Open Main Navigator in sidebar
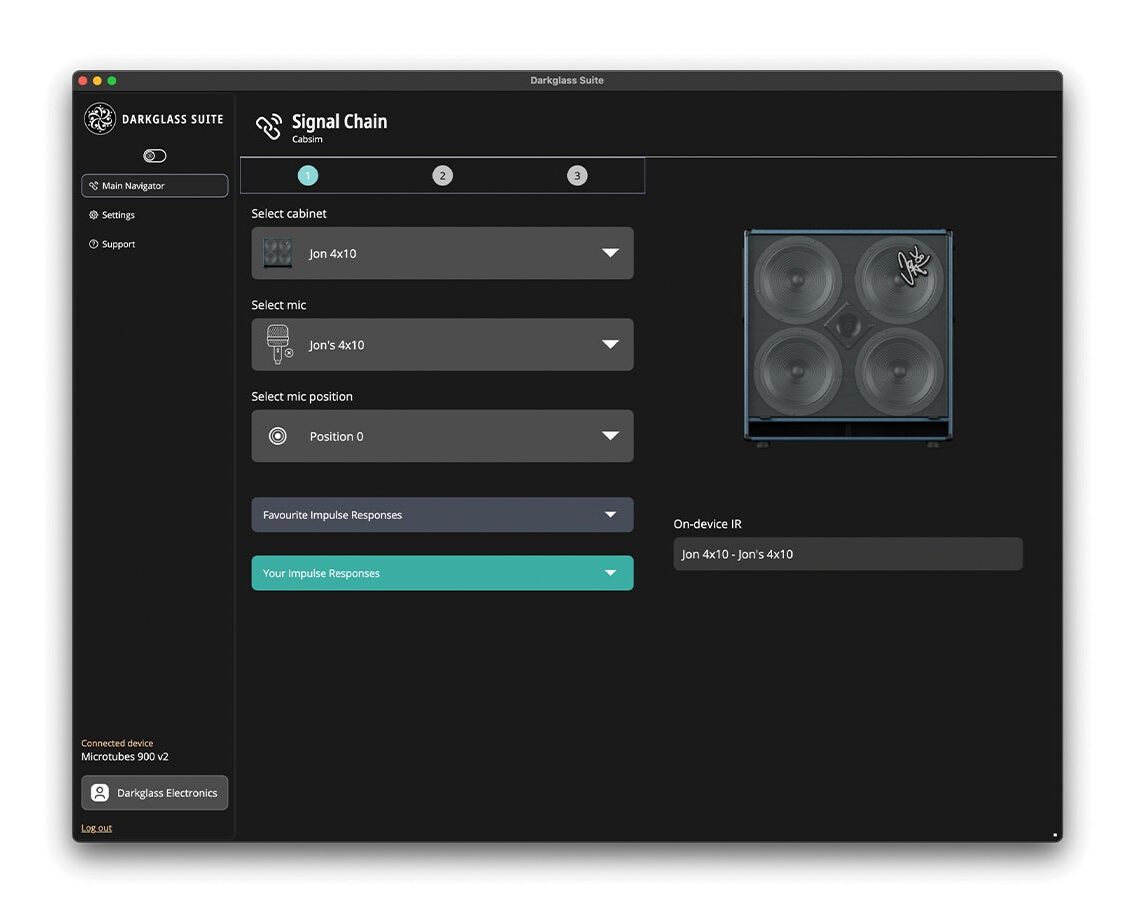Viewport: 1127px width, 910px height. 155,185
